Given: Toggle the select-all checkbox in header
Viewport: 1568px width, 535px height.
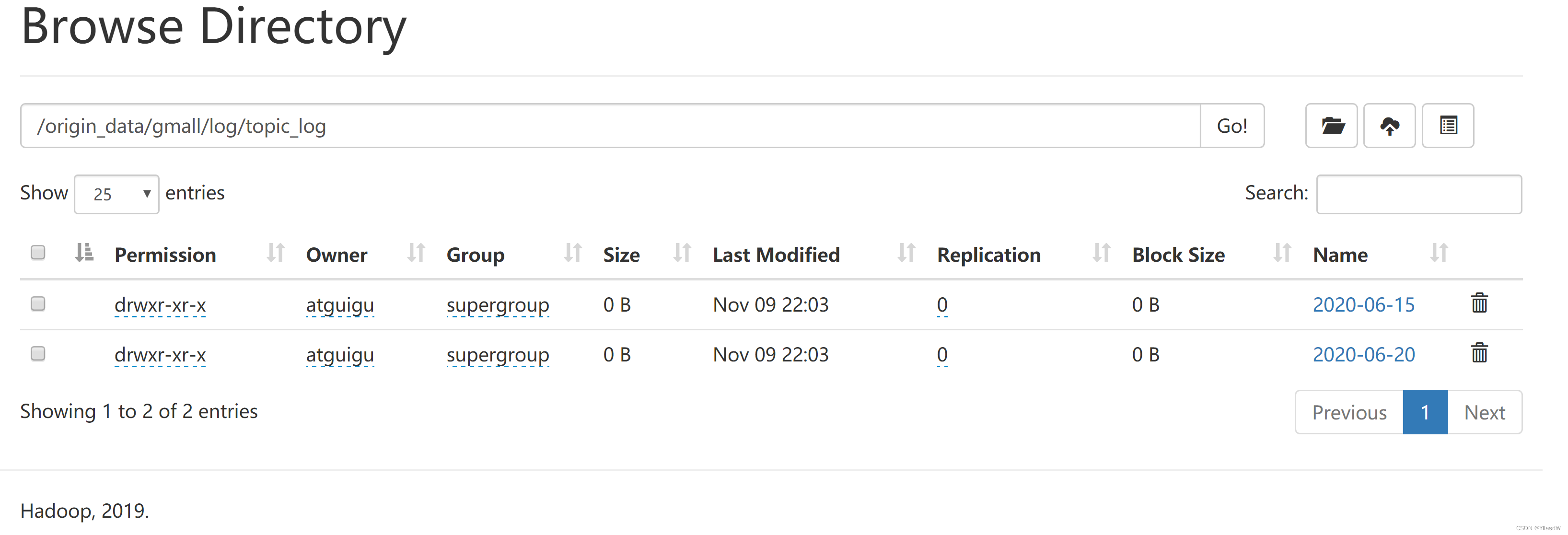Looking at the screenshot, I should coord(38,253).
